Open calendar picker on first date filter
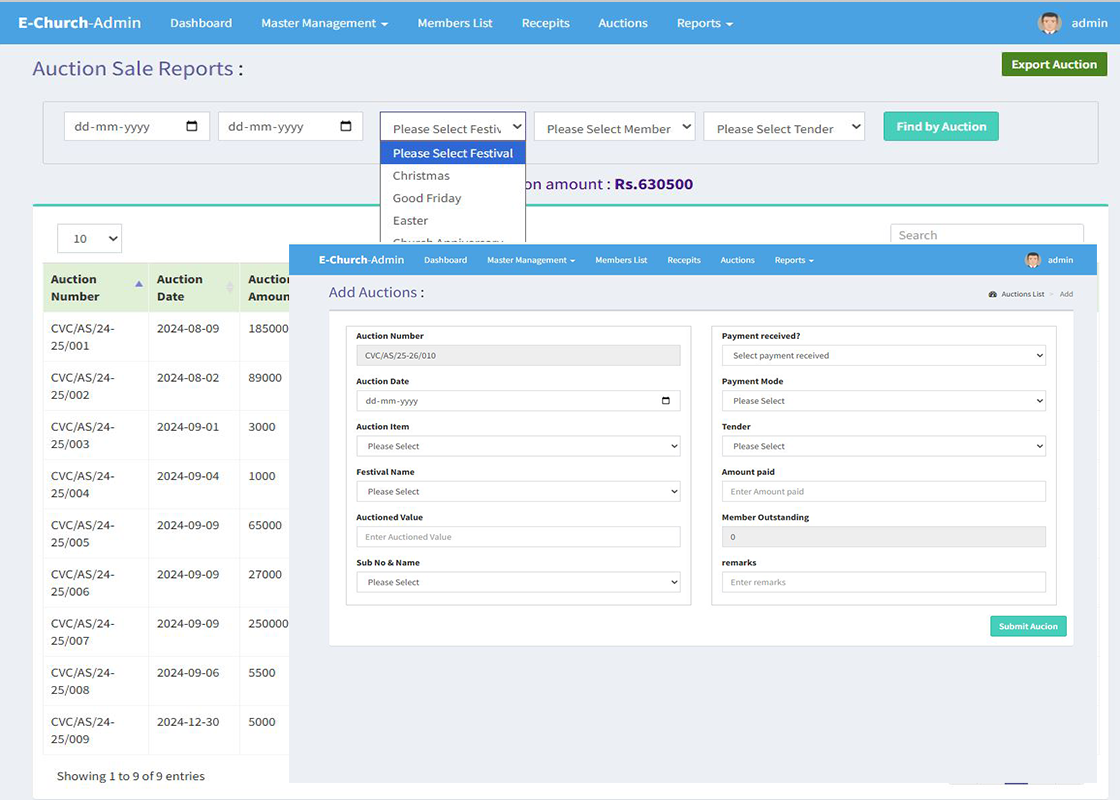 (192, 127)
